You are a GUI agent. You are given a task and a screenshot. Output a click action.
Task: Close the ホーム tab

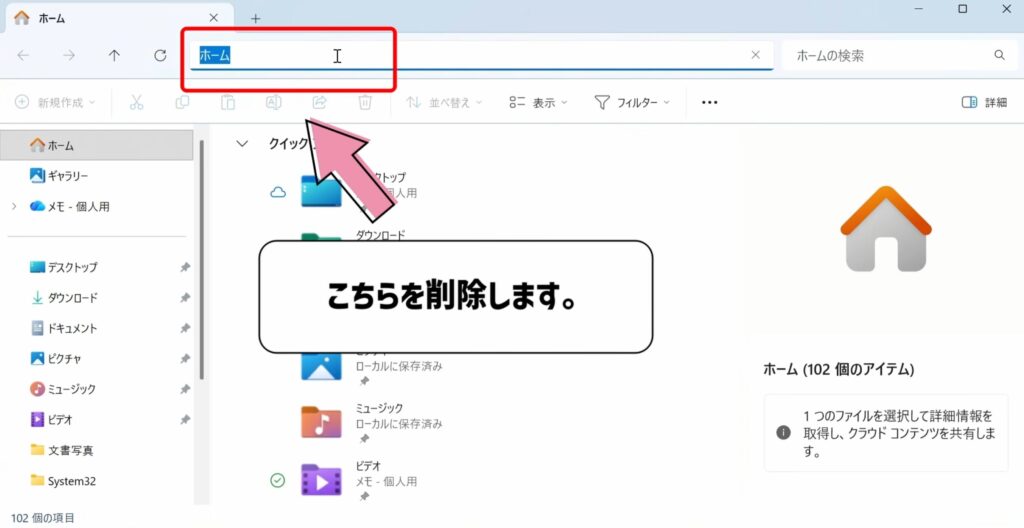(x=214, y=18)
